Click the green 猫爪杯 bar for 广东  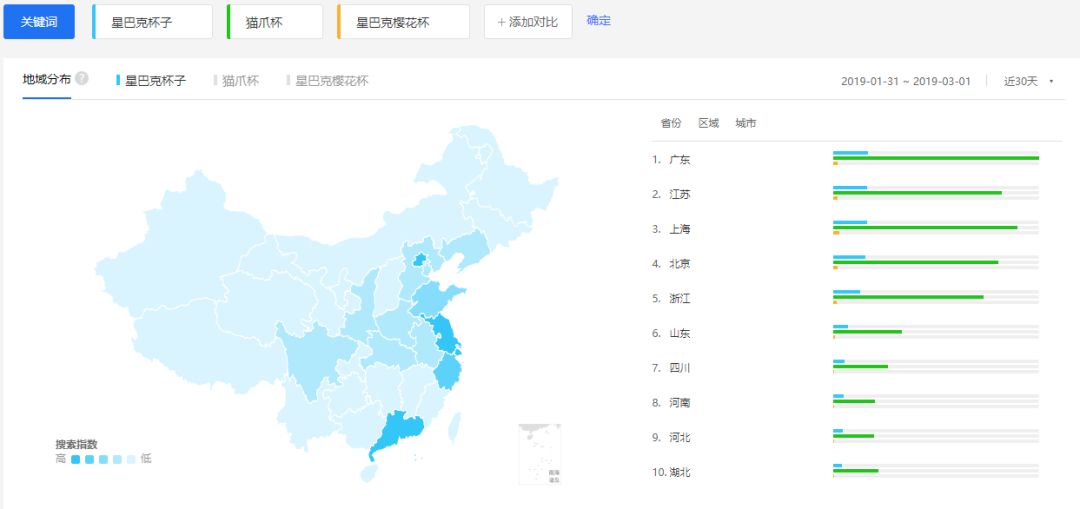click(936, 158)
